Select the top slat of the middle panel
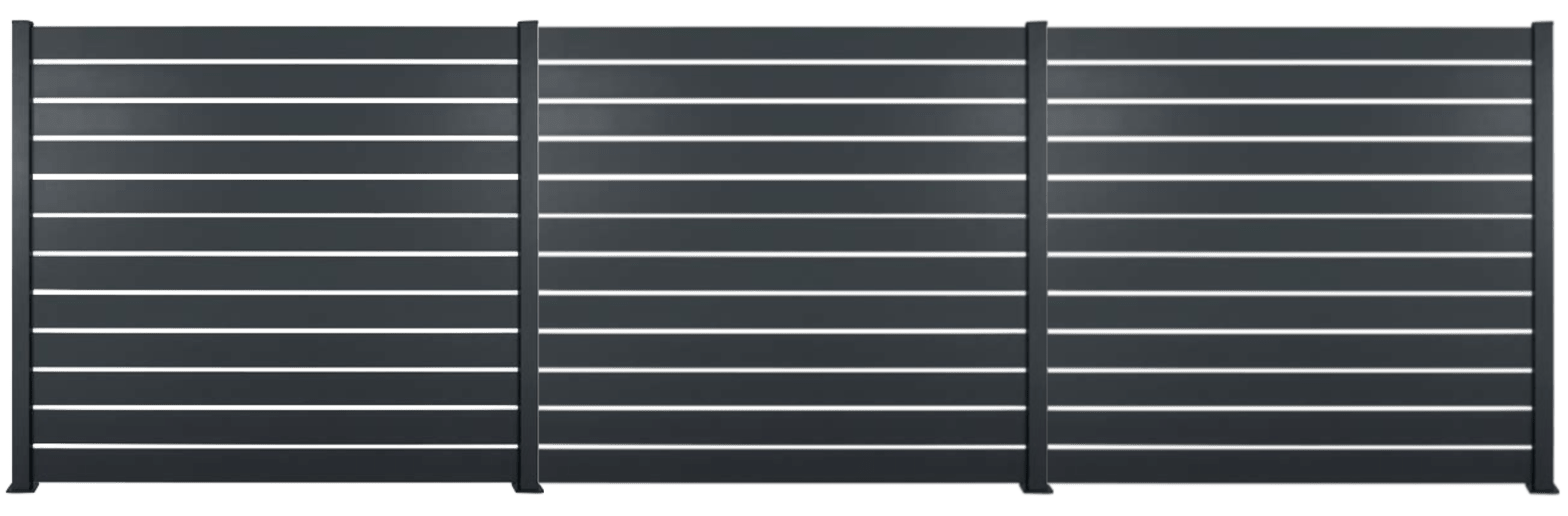 (x=782, y=44)
